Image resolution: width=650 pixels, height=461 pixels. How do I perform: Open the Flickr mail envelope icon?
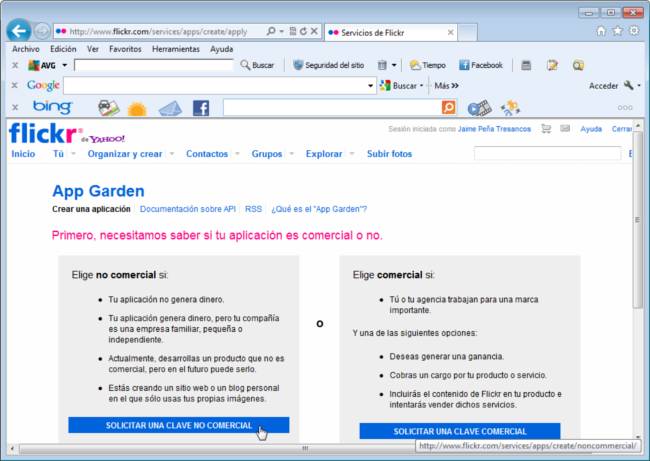565,129
